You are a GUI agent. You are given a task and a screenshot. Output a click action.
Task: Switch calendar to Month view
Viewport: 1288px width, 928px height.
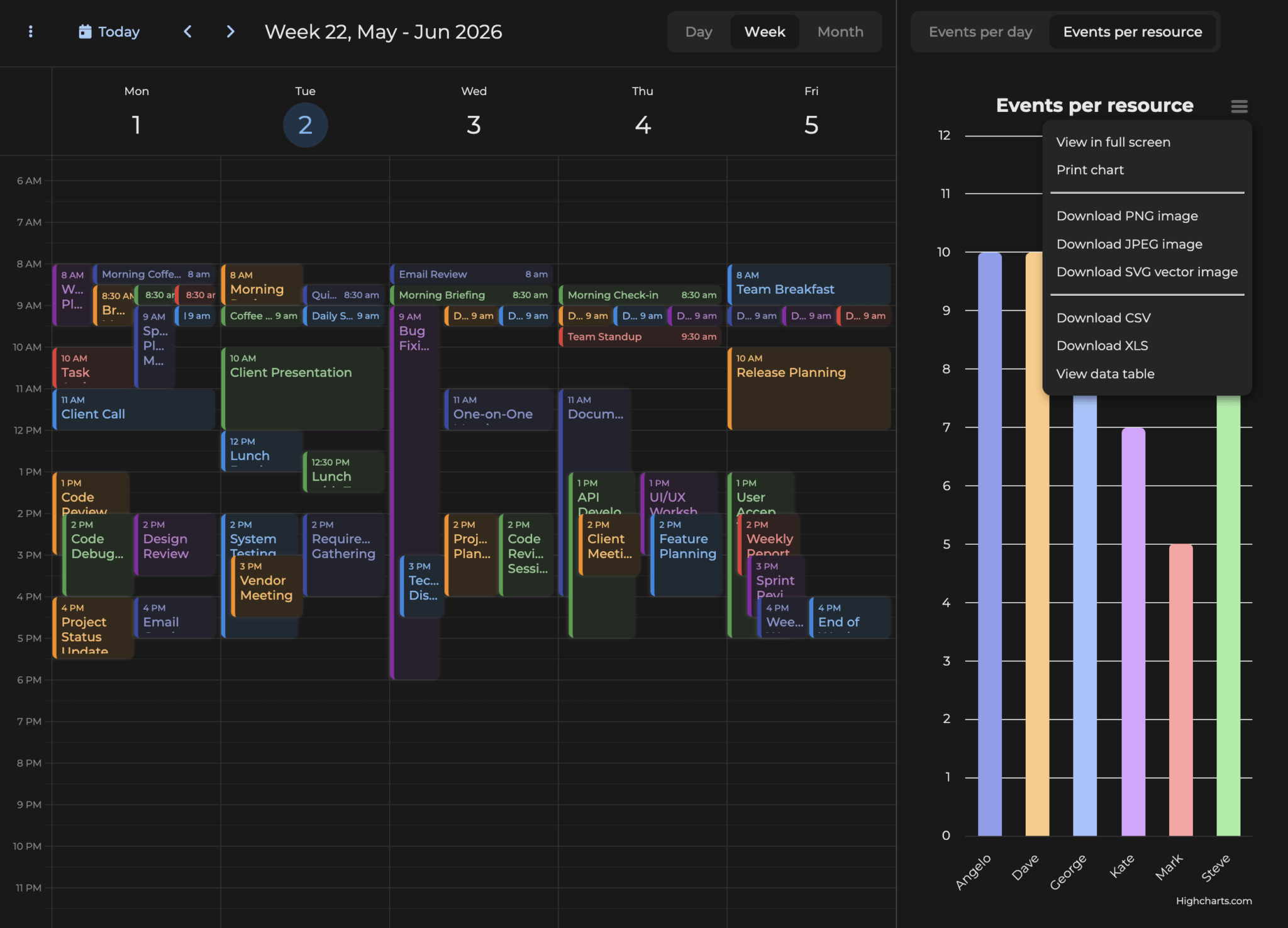click(x=840, y=31)
